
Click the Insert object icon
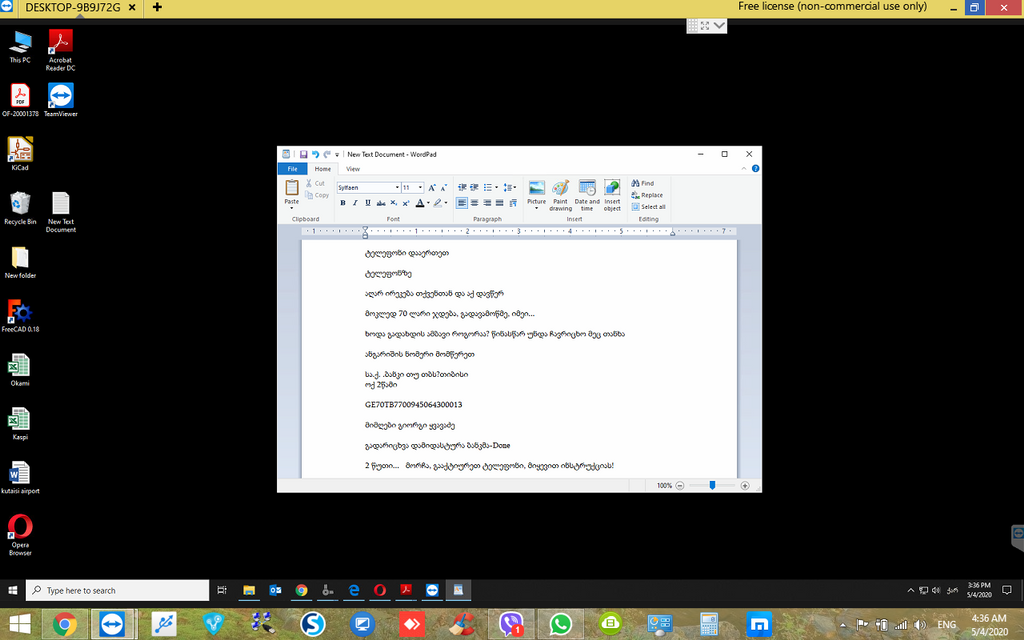pyautogui.click(x=612, y=195)
